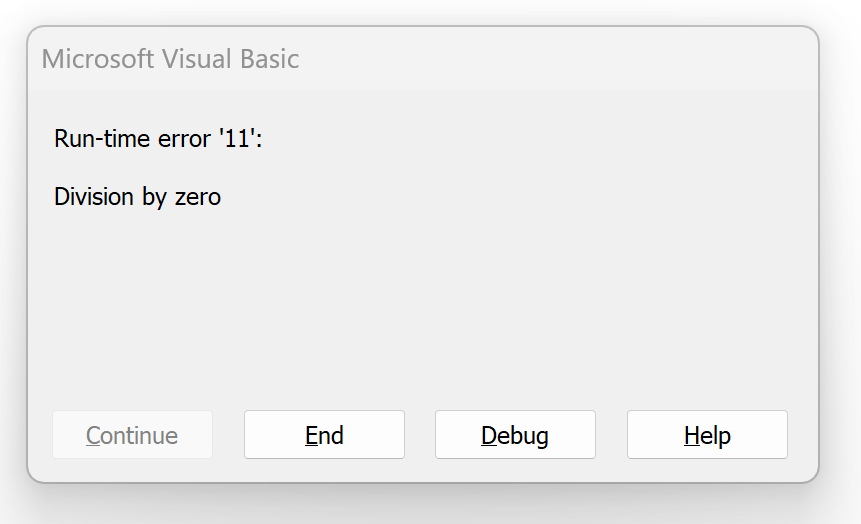
Task: Click the "Run-time error '11':" text
Action: pyautogui.click(x=158, y=138)
